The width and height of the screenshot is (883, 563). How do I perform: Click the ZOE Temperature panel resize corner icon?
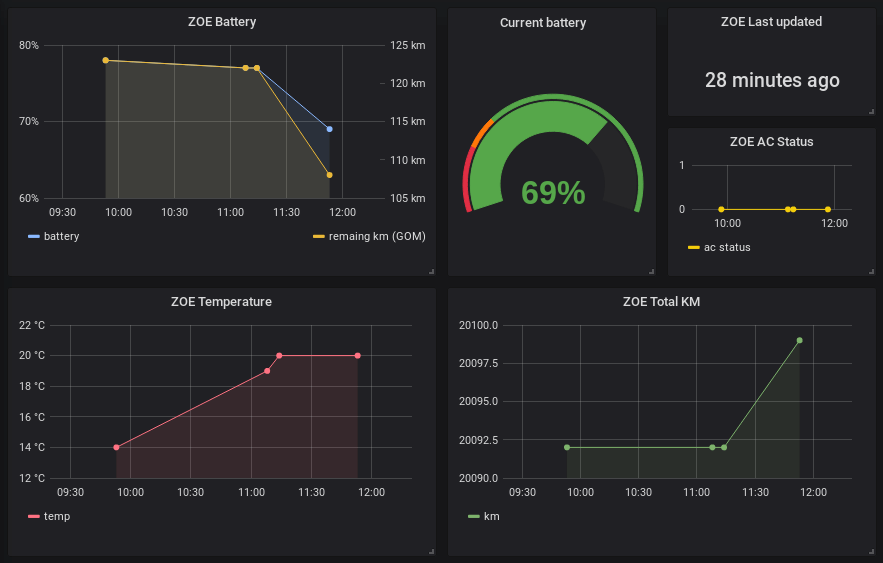[431, 552]
